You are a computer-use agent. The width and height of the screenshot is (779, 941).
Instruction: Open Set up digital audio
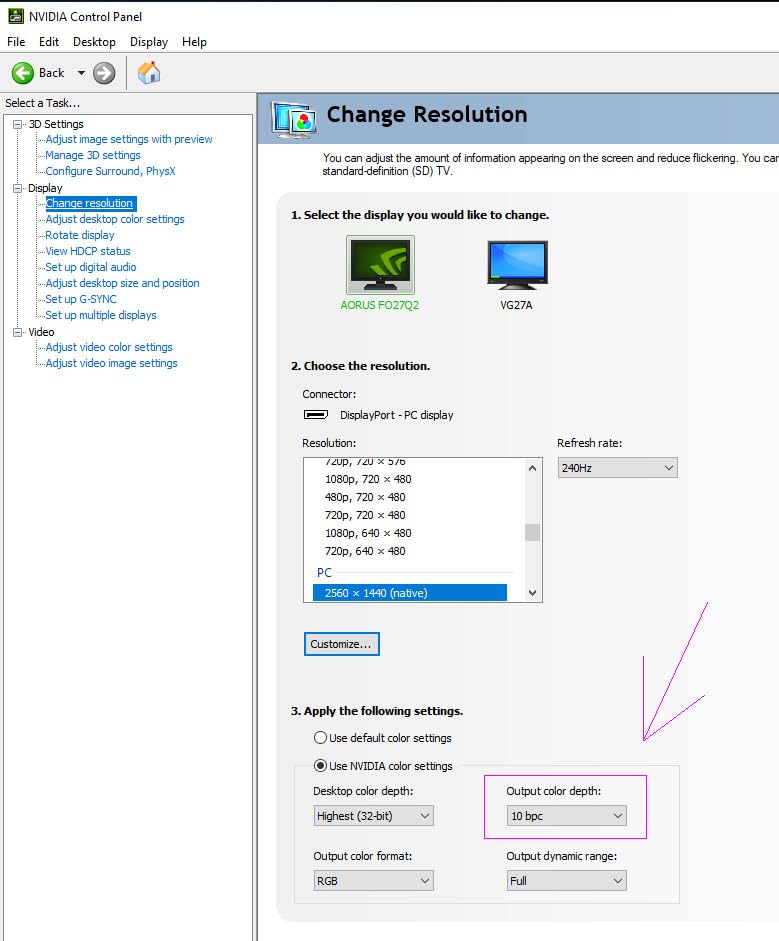(x=91, y=267)
